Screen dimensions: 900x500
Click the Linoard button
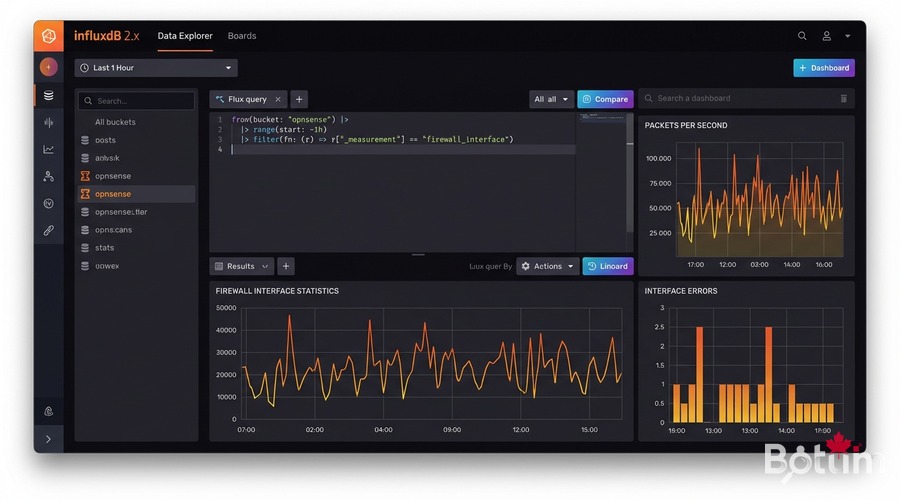point(608,266)
